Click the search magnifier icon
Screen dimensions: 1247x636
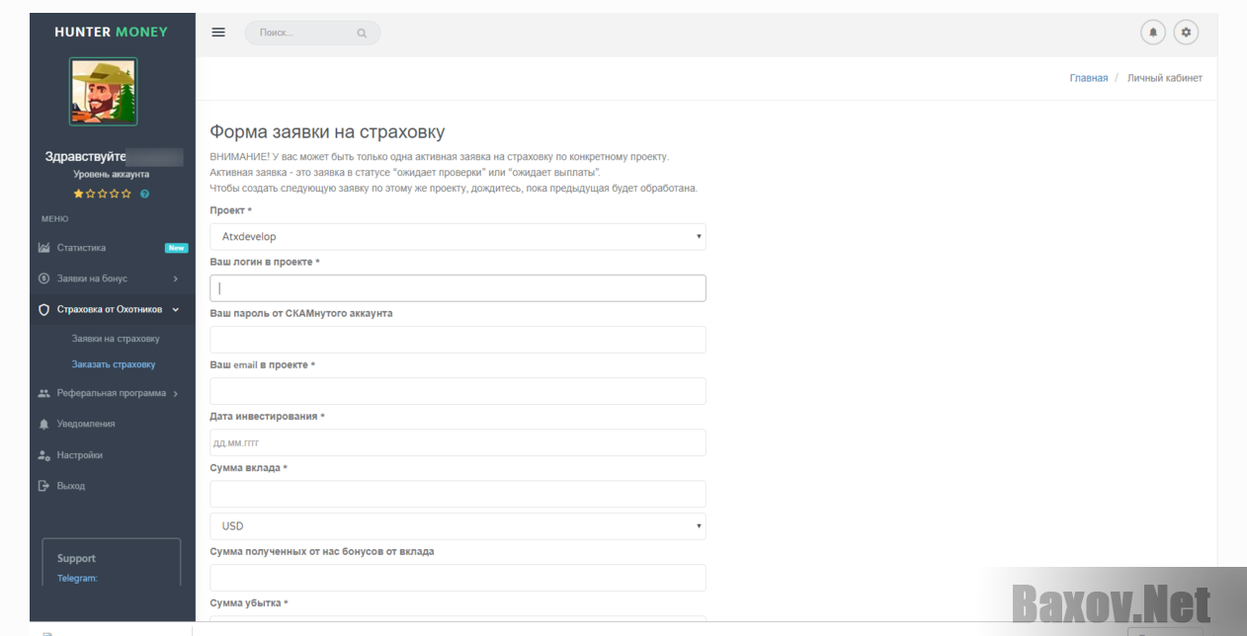coord(361,33)
